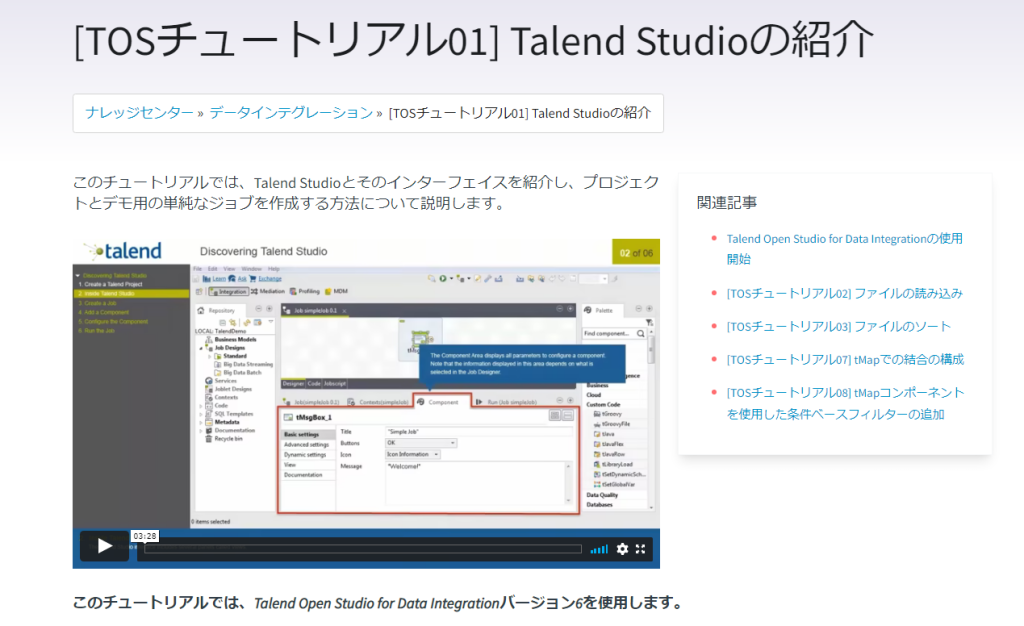Image resolution: width=1024 pixels, height=626 pixels.
Task: Expand the Data Quality palette category
Action: point(602,495)
